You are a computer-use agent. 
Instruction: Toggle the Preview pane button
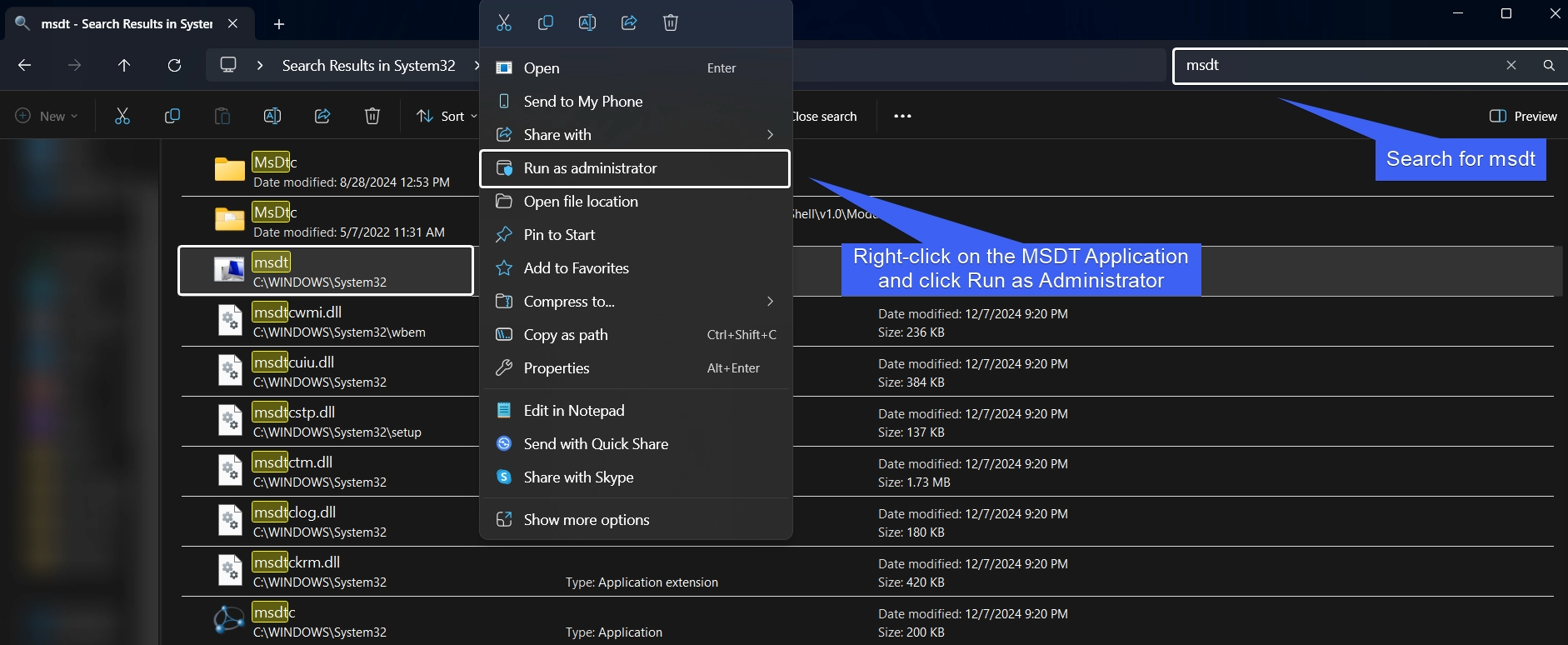coord(1523,116)
